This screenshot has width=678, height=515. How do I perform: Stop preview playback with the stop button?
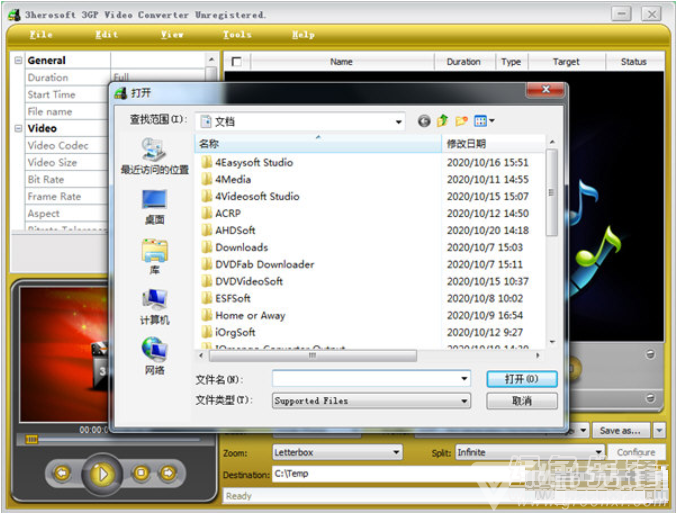[x=141, y=473]
